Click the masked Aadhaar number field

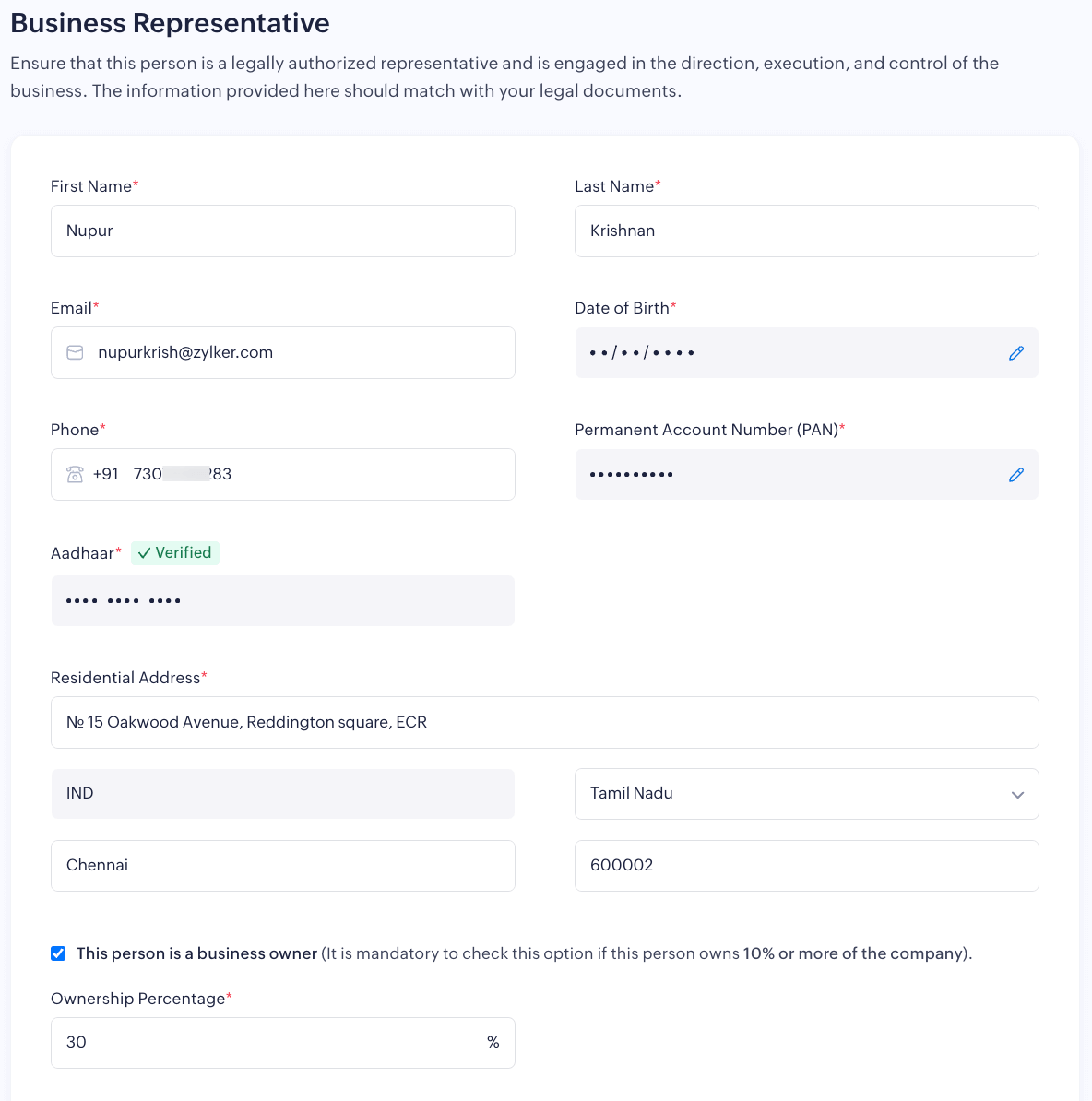(x=282, y=601)
